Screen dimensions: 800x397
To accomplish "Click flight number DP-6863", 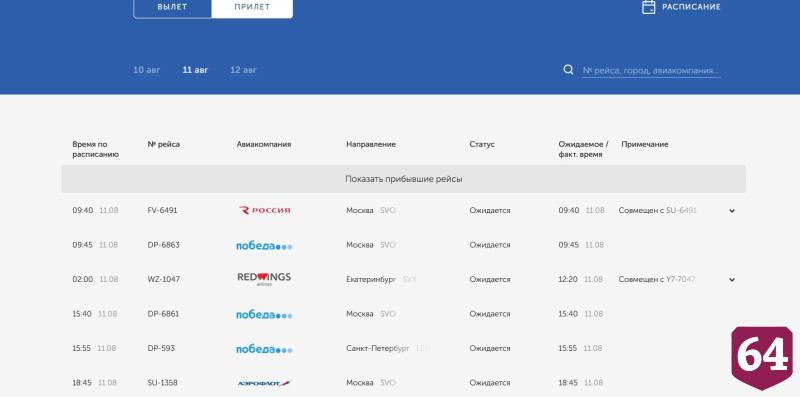I will [163, 245].
